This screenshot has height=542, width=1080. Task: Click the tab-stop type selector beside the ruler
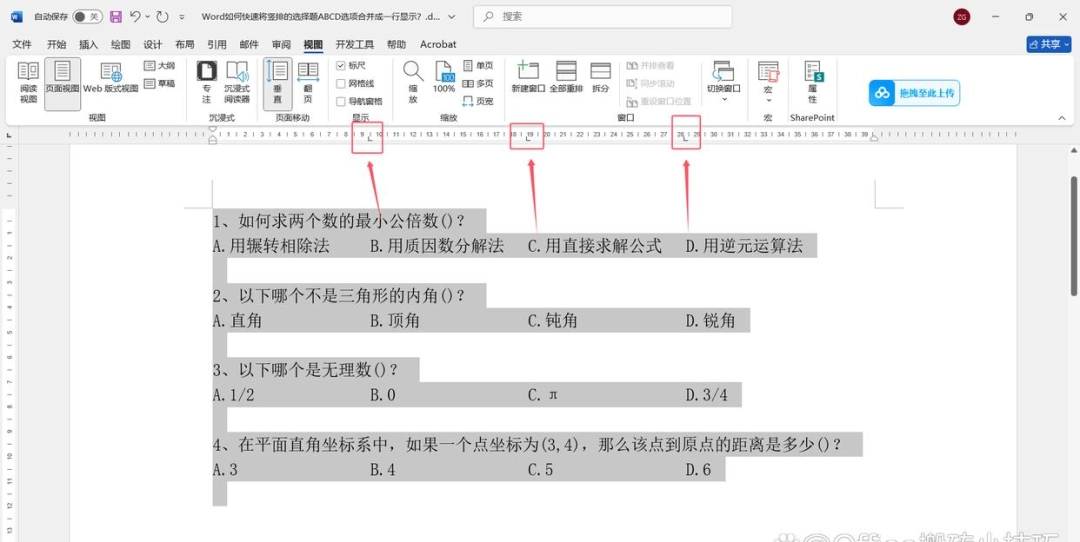pos(9,135)
